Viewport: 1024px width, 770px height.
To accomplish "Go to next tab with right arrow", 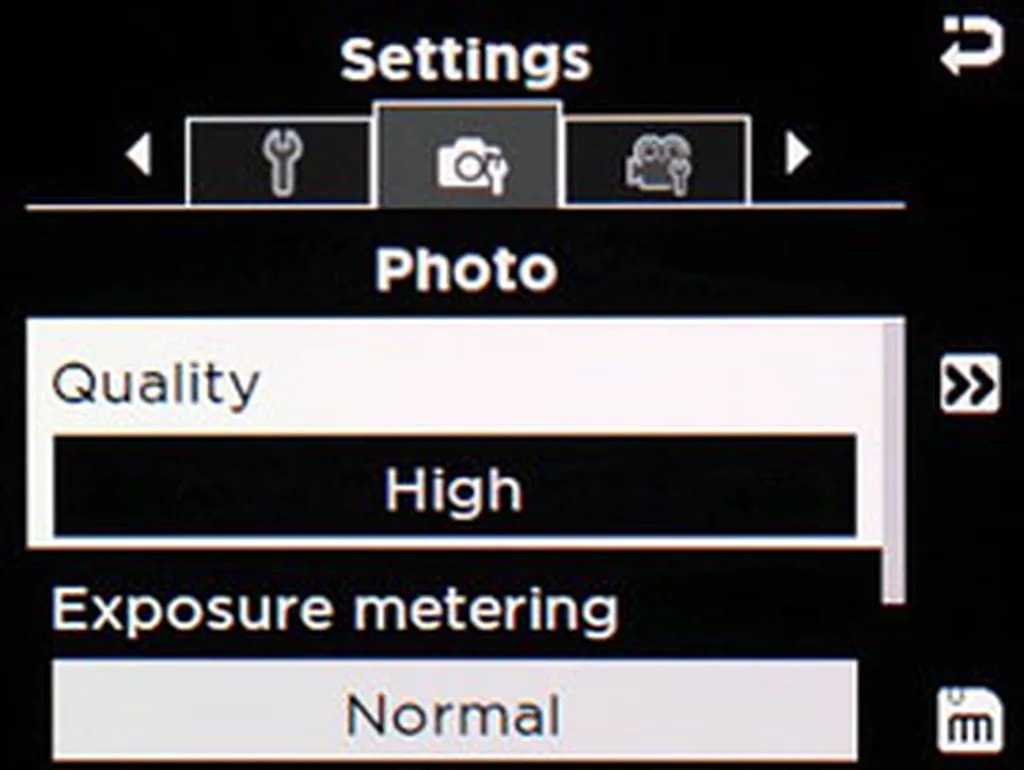I will (797, 155).
